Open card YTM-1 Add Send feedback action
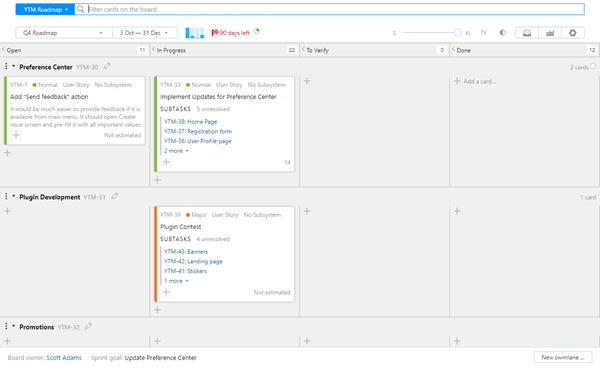 click(x=49, y=97)
